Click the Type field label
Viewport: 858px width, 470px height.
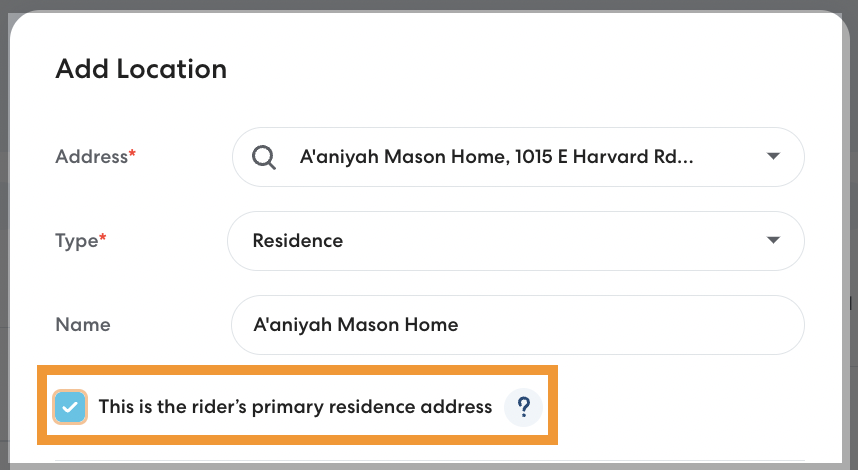[76, 241]
